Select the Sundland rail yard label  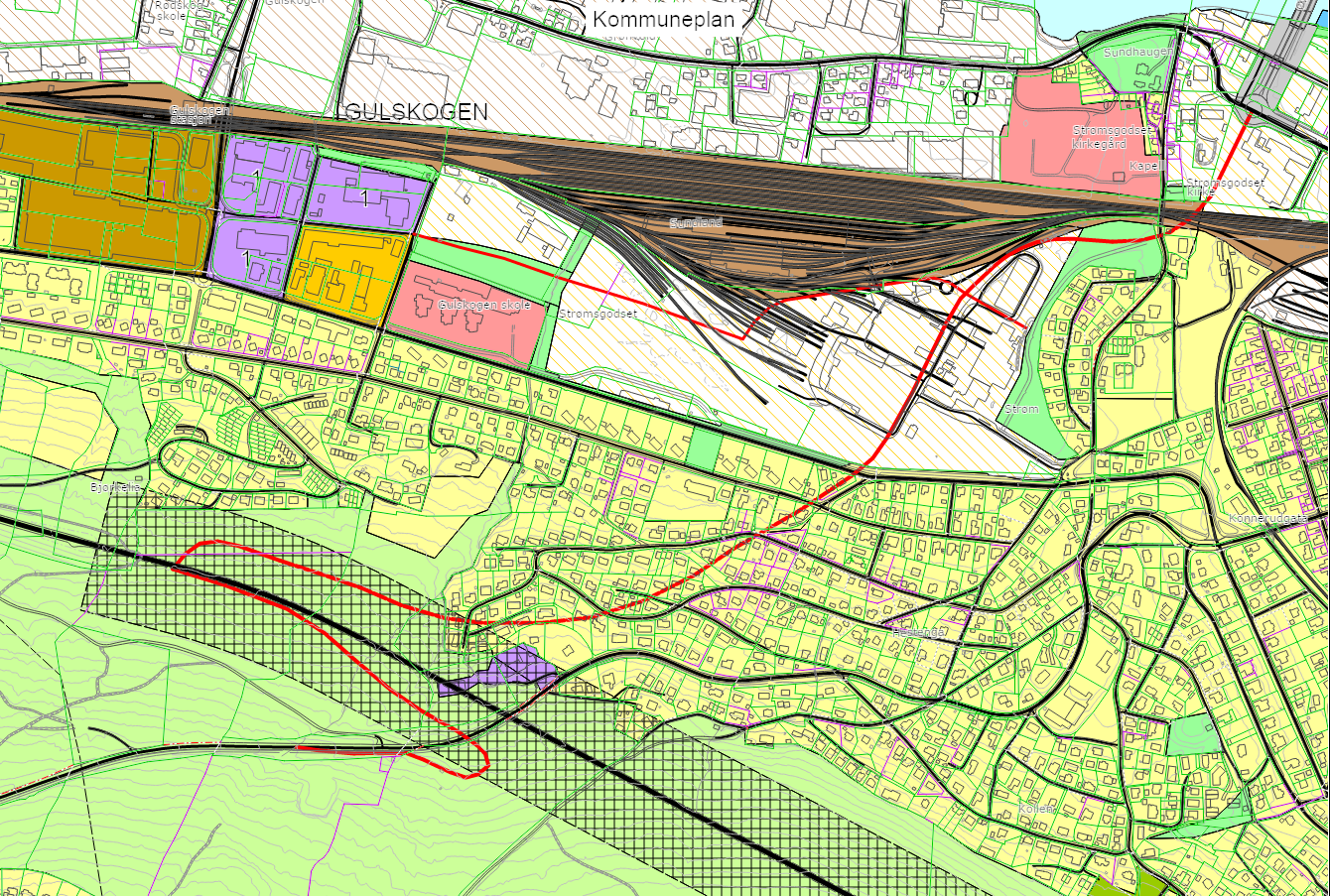[696, 223]
